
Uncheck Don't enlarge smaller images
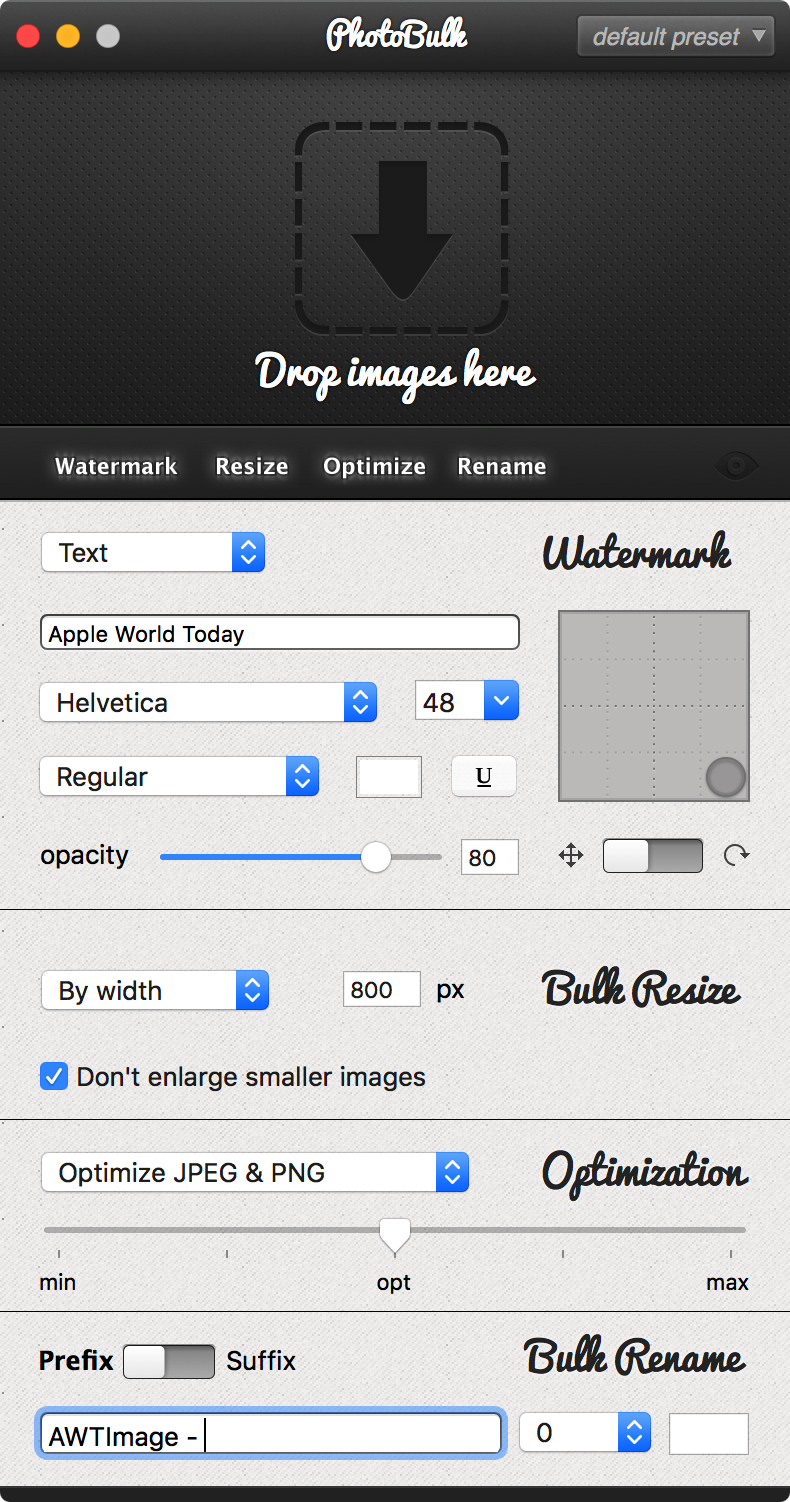tap(54, 1077)
